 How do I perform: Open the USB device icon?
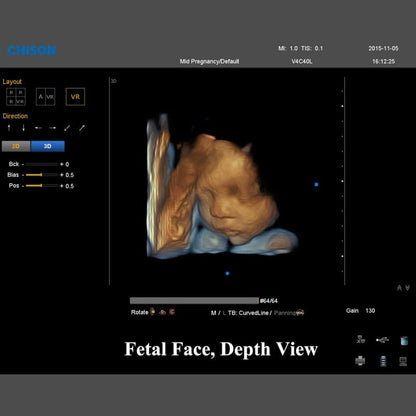382,340
